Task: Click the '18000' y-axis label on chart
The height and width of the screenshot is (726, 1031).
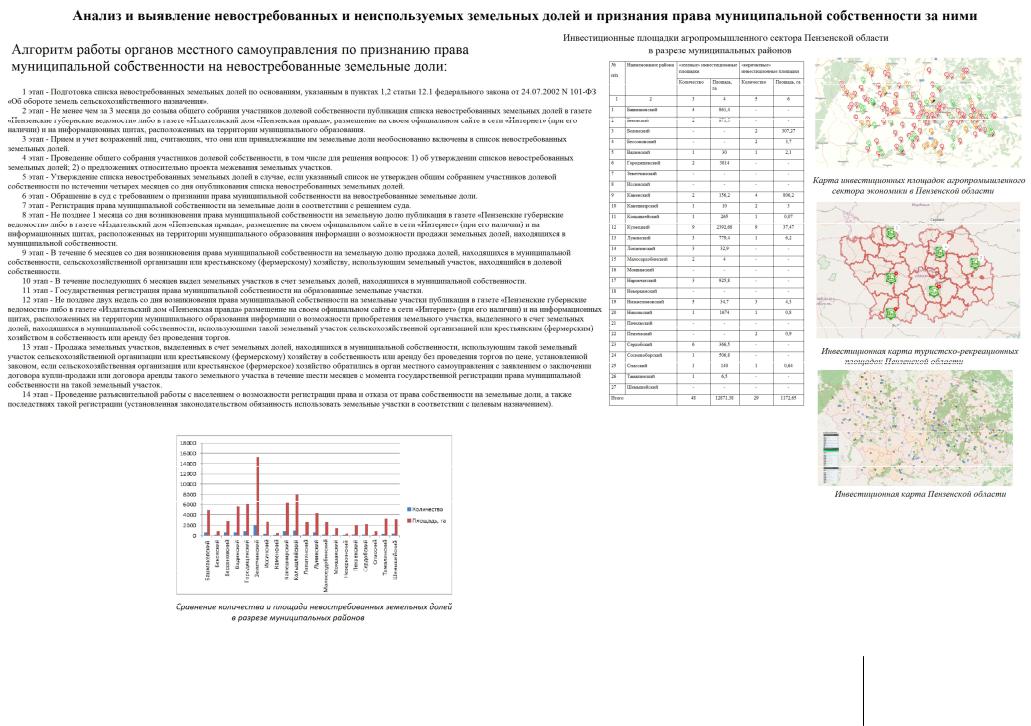Action: 187,443
